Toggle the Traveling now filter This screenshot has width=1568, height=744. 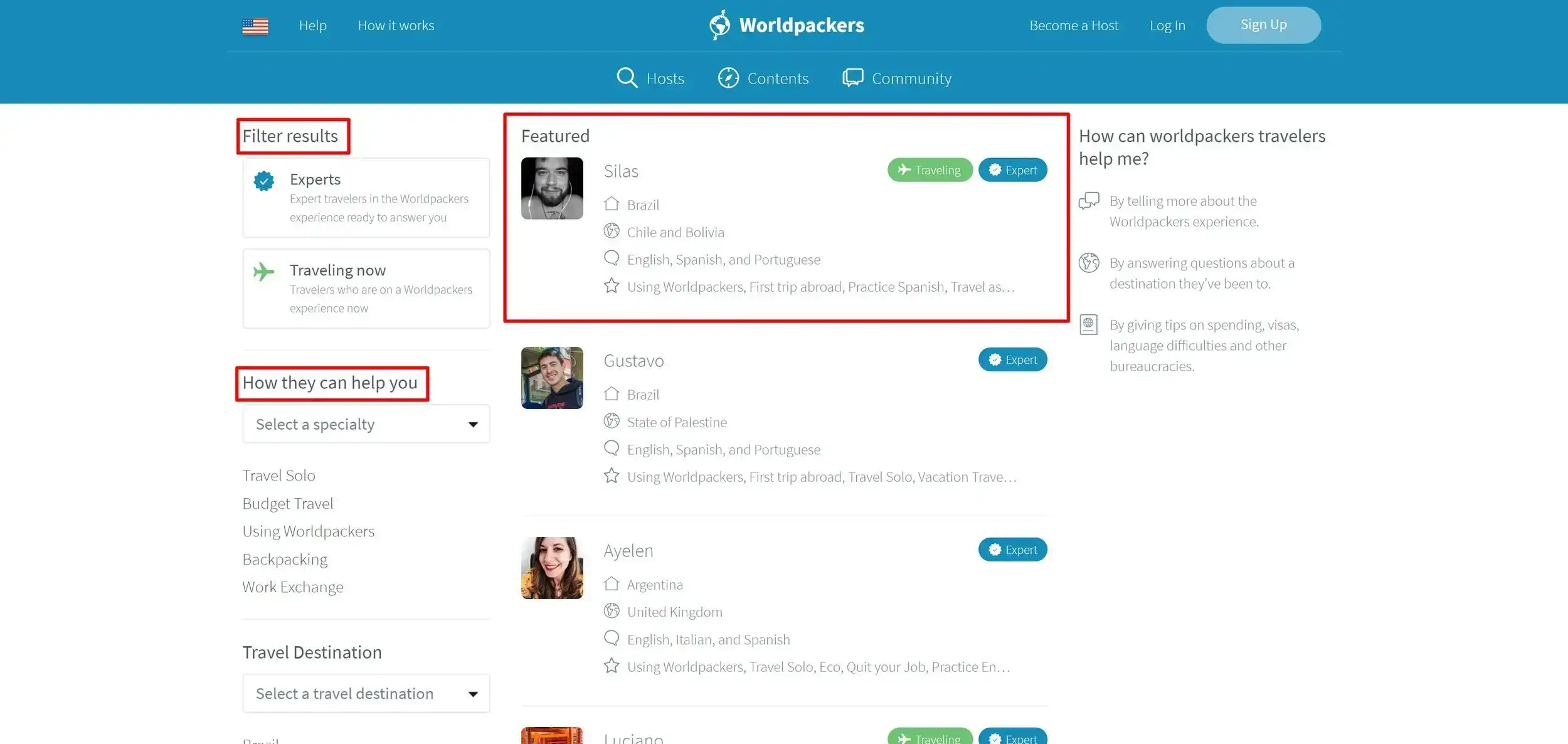(366, 289)
